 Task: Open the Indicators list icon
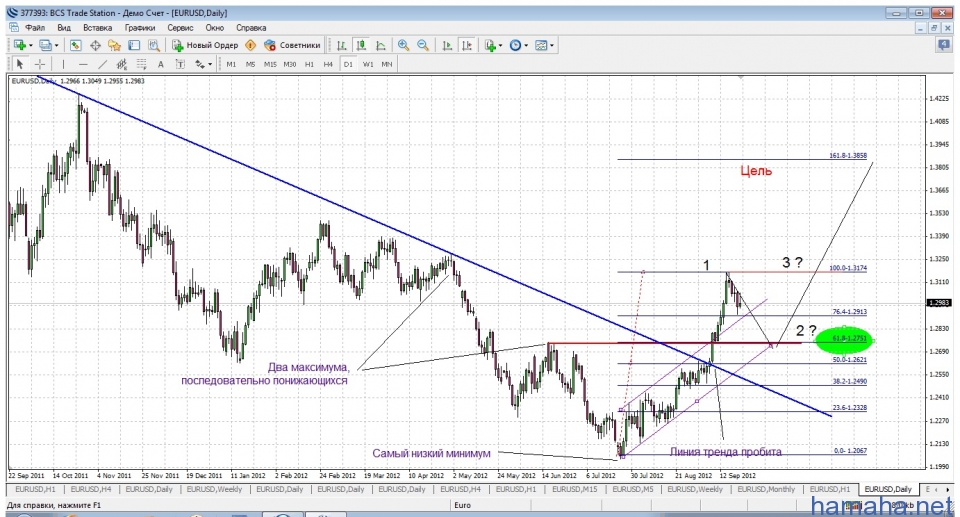[x=490, y=45]
